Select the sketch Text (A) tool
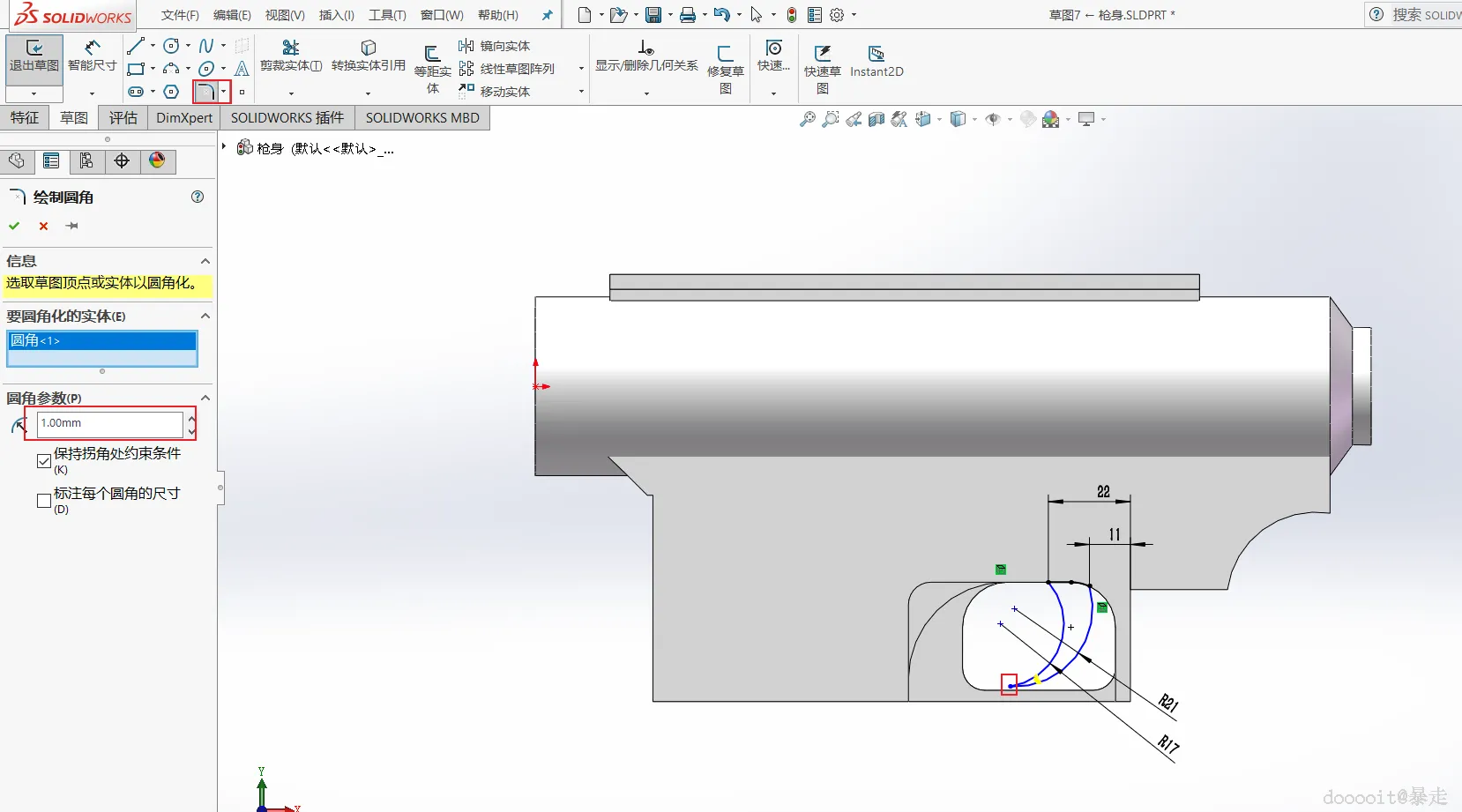Screen dimensions: 1462x812 242,69
